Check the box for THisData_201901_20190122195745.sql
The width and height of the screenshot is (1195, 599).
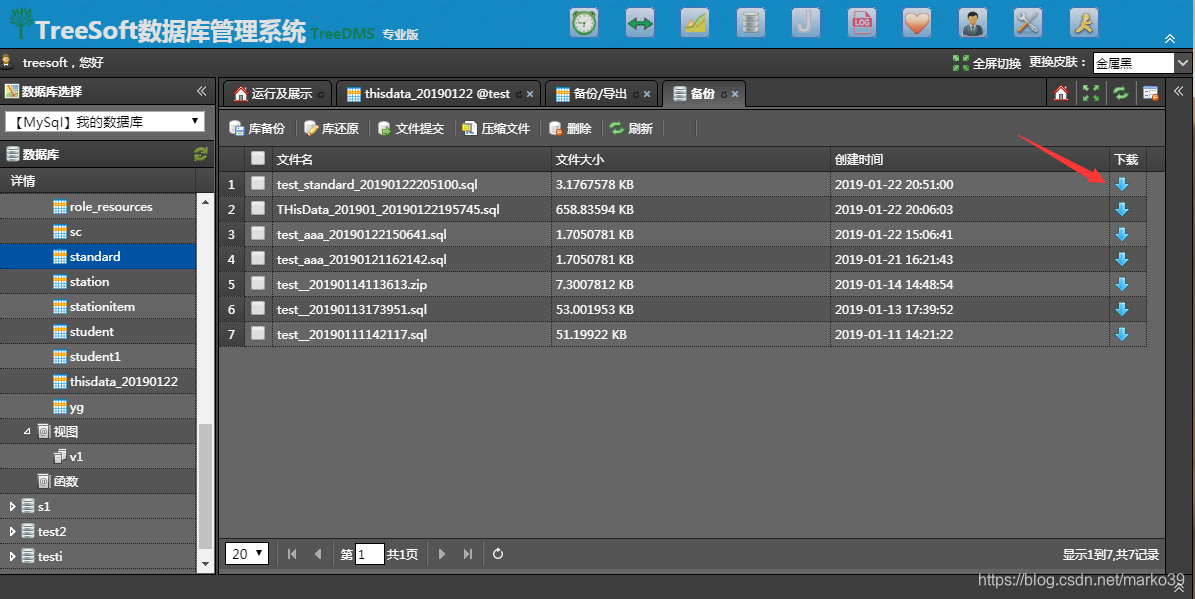(258, 208)
